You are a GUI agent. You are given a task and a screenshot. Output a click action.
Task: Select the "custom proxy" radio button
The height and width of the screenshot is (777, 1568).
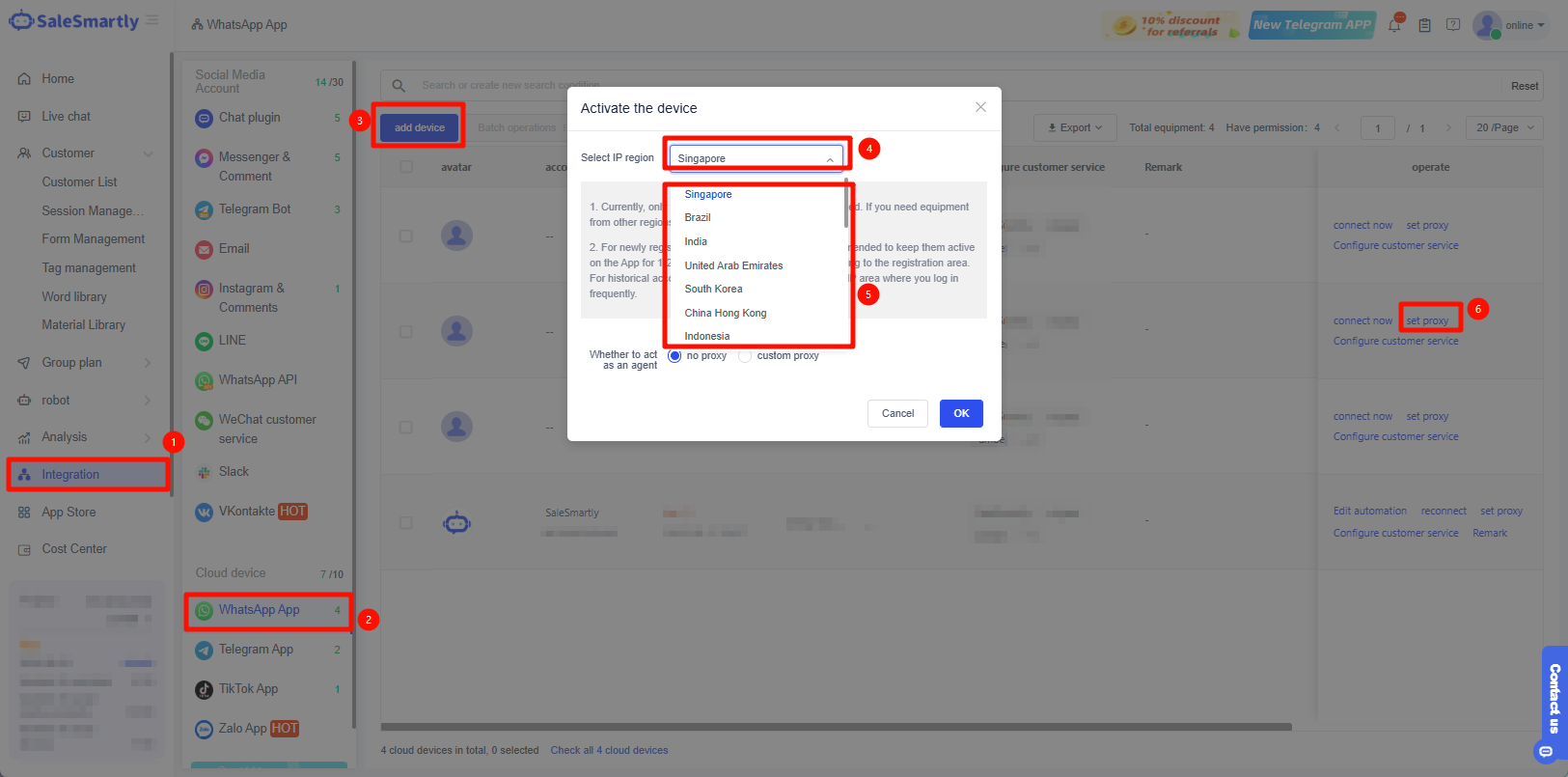pos(745,356)
